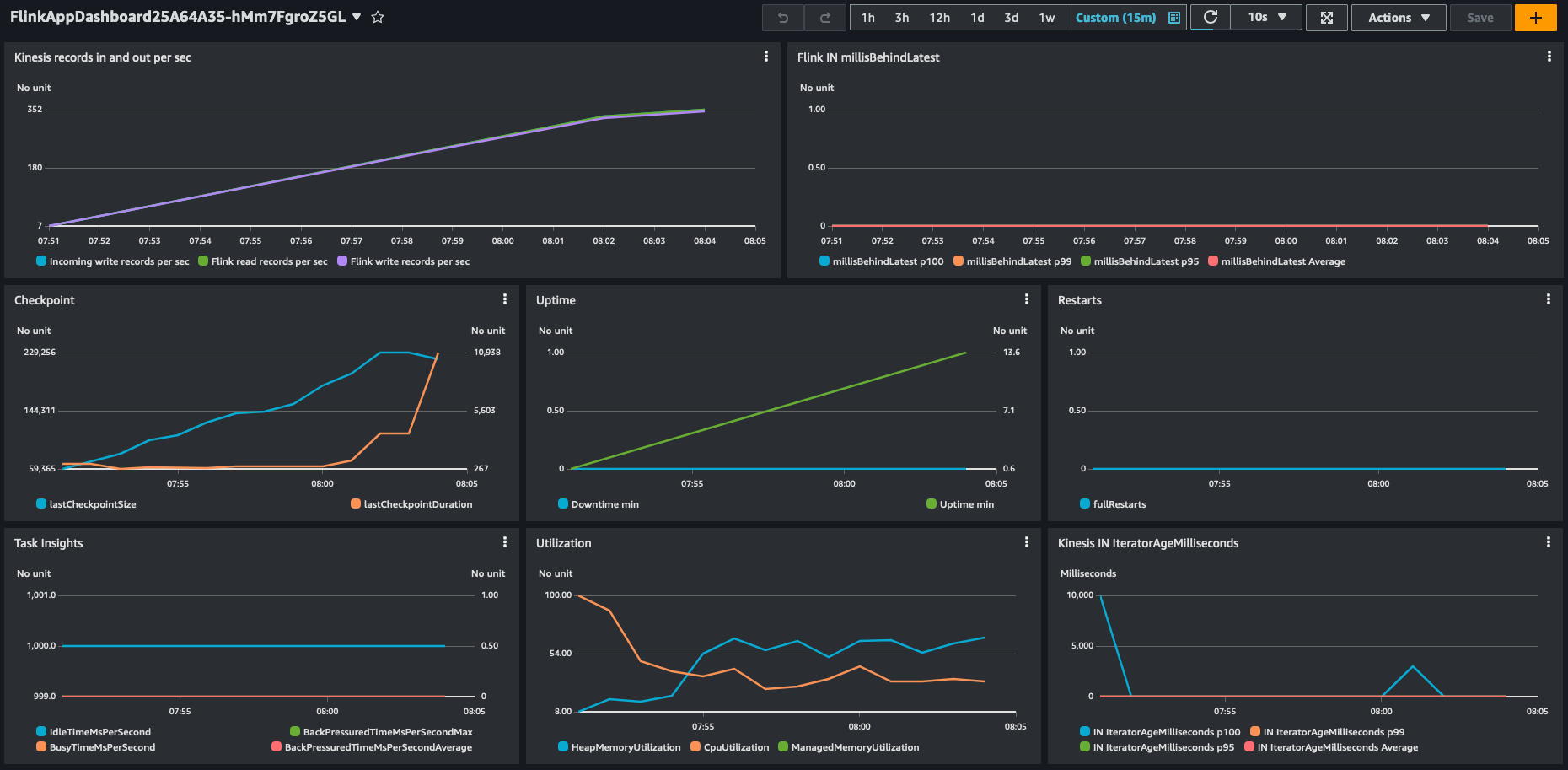The width and height of the screenshot is (1568, 770).
Task: Open the Actions dropdown
Action: (1398, 17)
